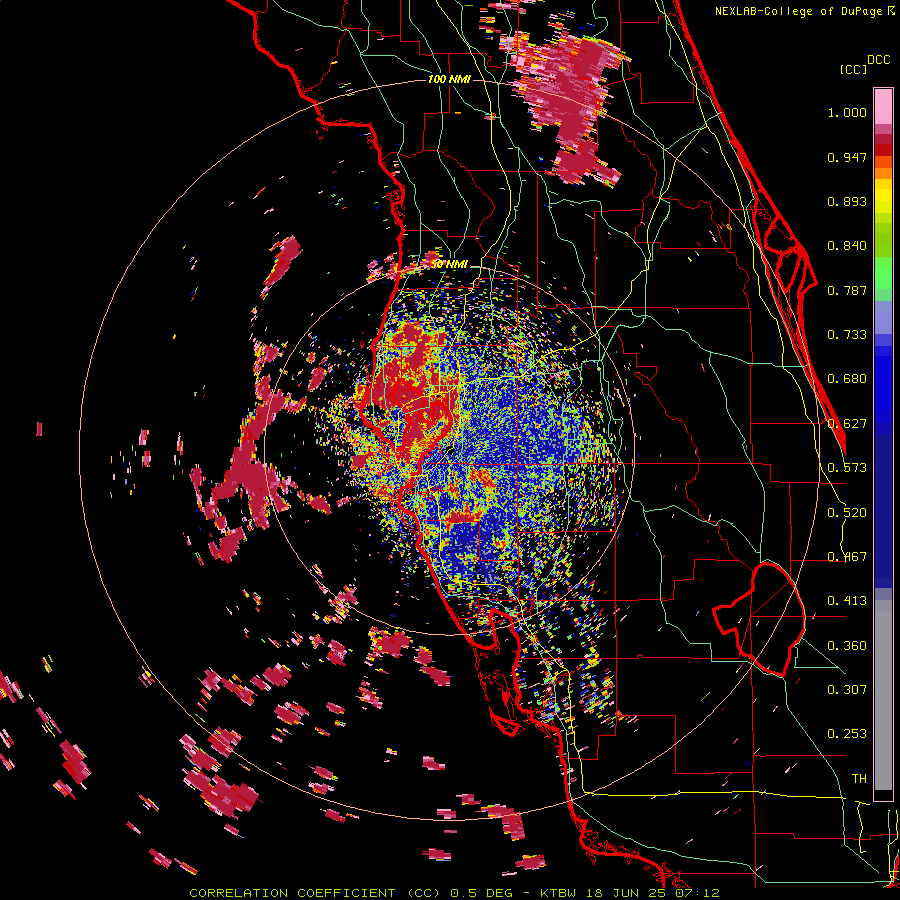
Task: Select the 0.893 legend value
Action: 847,201
